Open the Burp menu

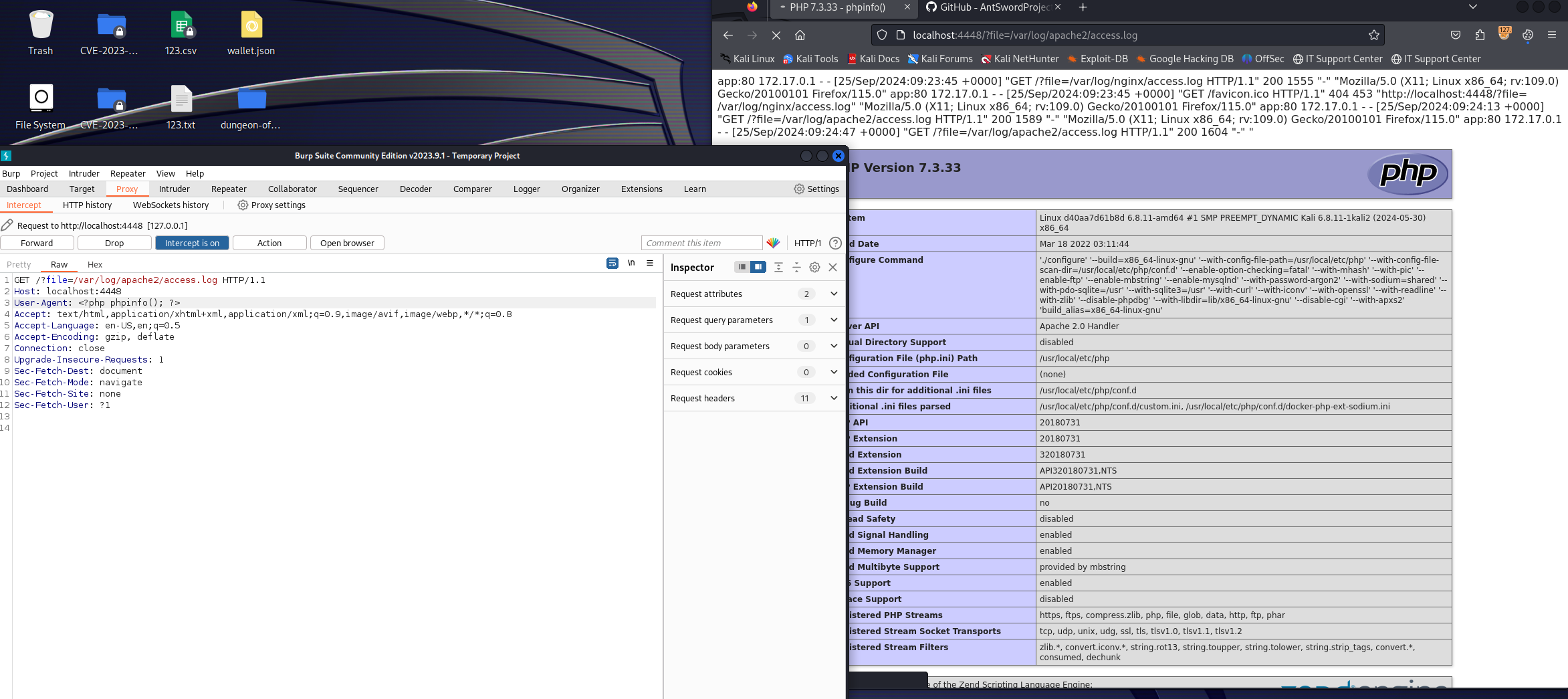(x=11, y=173)
